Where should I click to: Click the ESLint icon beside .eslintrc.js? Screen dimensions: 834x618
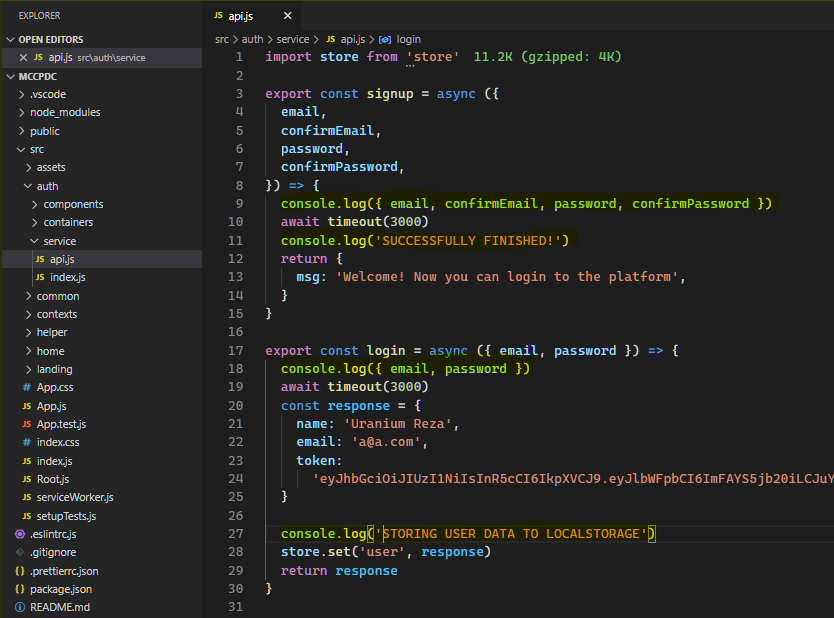point(18,534)
